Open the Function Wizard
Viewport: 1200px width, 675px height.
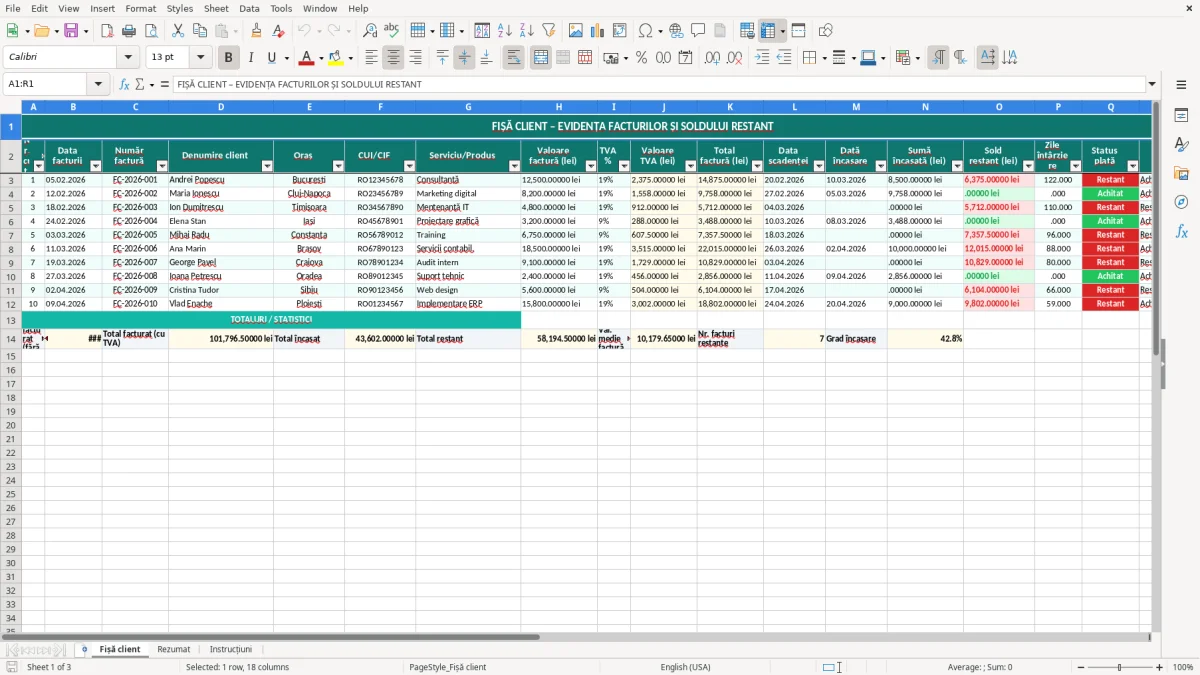coord(124,84)
